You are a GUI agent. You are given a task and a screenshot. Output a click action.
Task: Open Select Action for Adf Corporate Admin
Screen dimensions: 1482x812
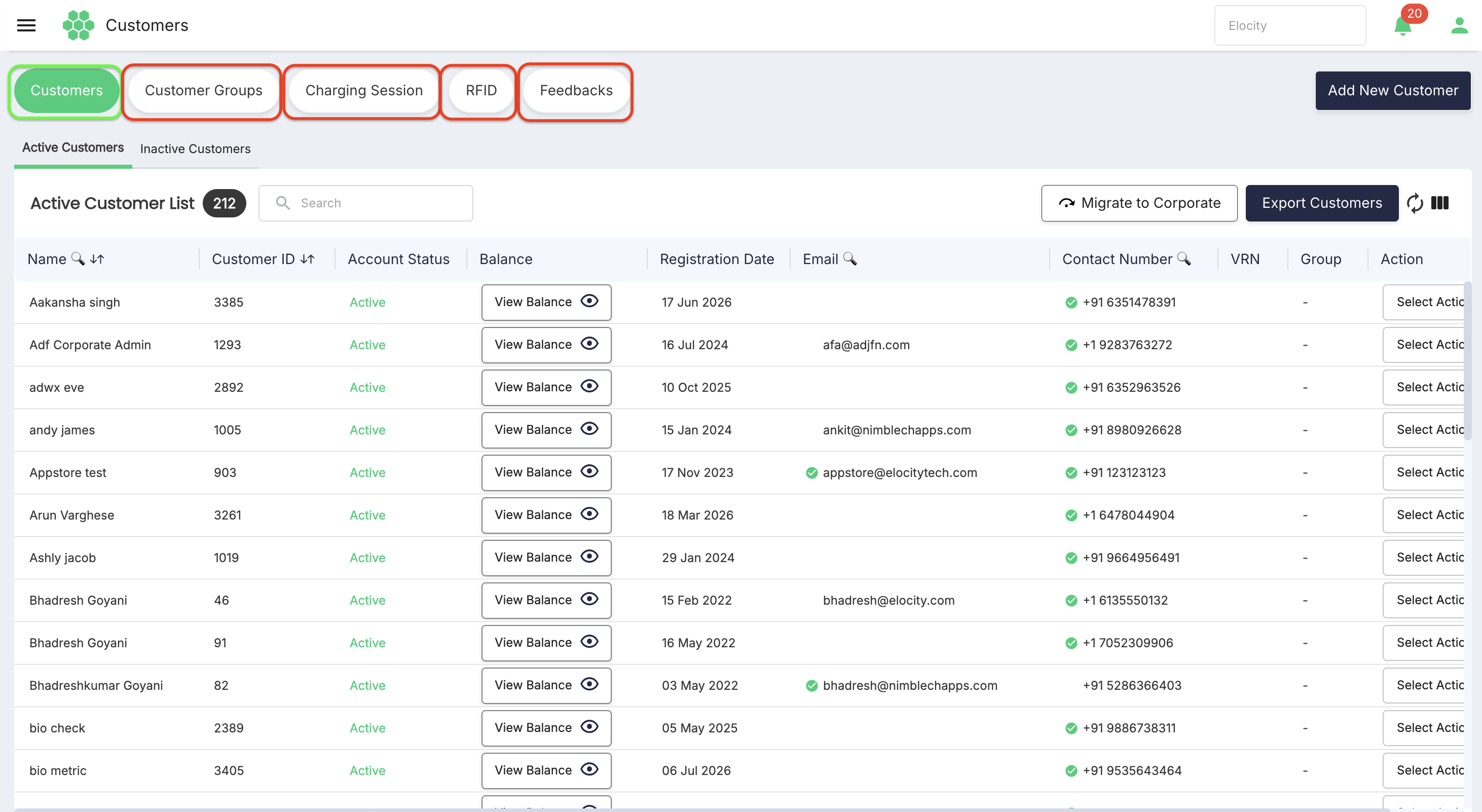click(x=1423, y=345)
